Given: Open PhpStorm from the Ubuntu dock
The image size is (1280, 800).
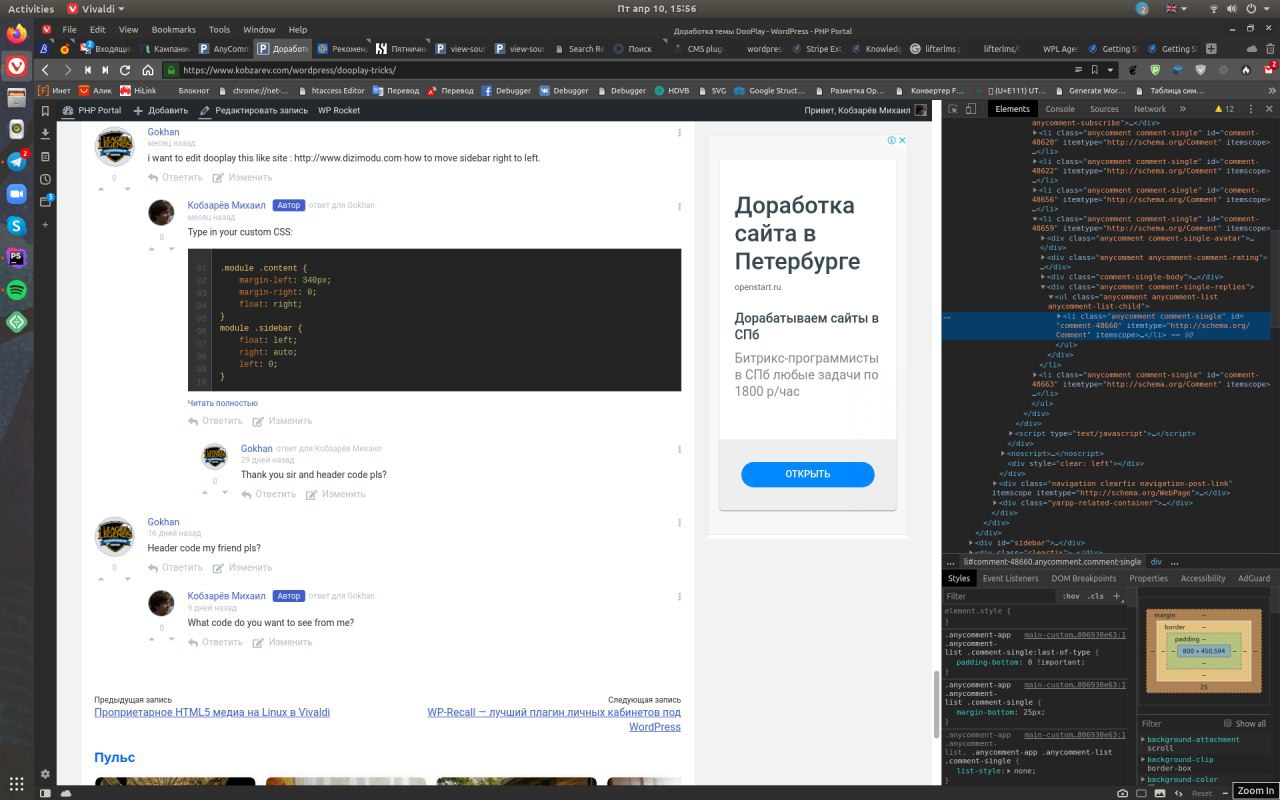Looking at the screenshot, I should click(x=17, y=258).
